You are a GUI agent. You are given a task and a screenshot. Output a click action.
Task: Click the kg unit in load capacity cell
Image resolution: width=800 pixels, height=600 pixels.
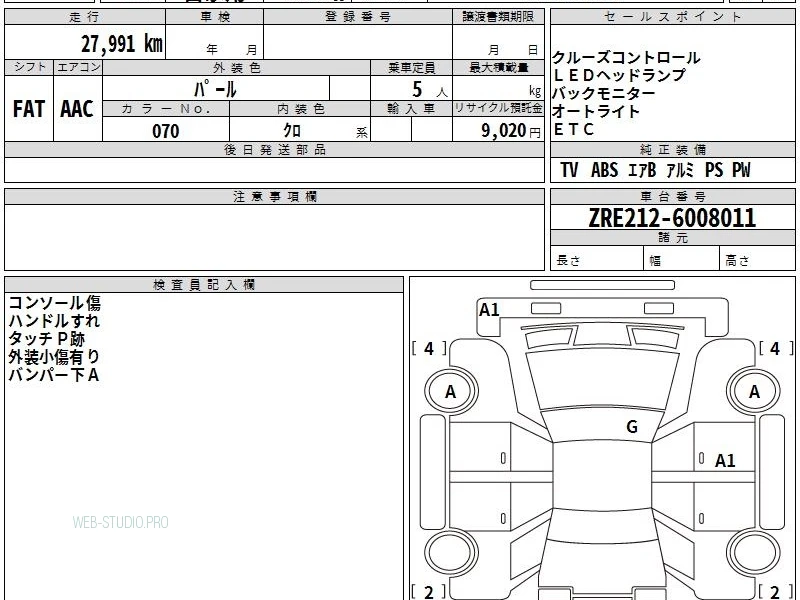[x=535, y=91]
